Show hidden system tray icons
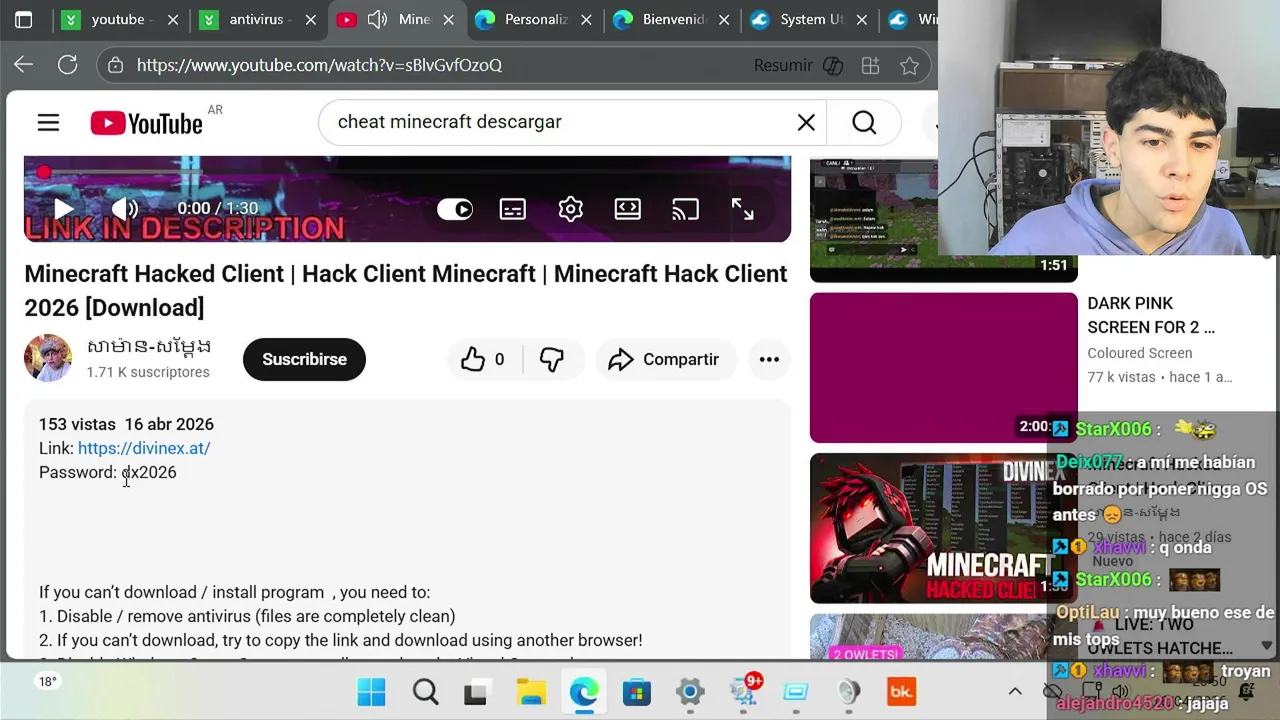Screen dimensions: 1280x720 click(x=1015, y=691)
